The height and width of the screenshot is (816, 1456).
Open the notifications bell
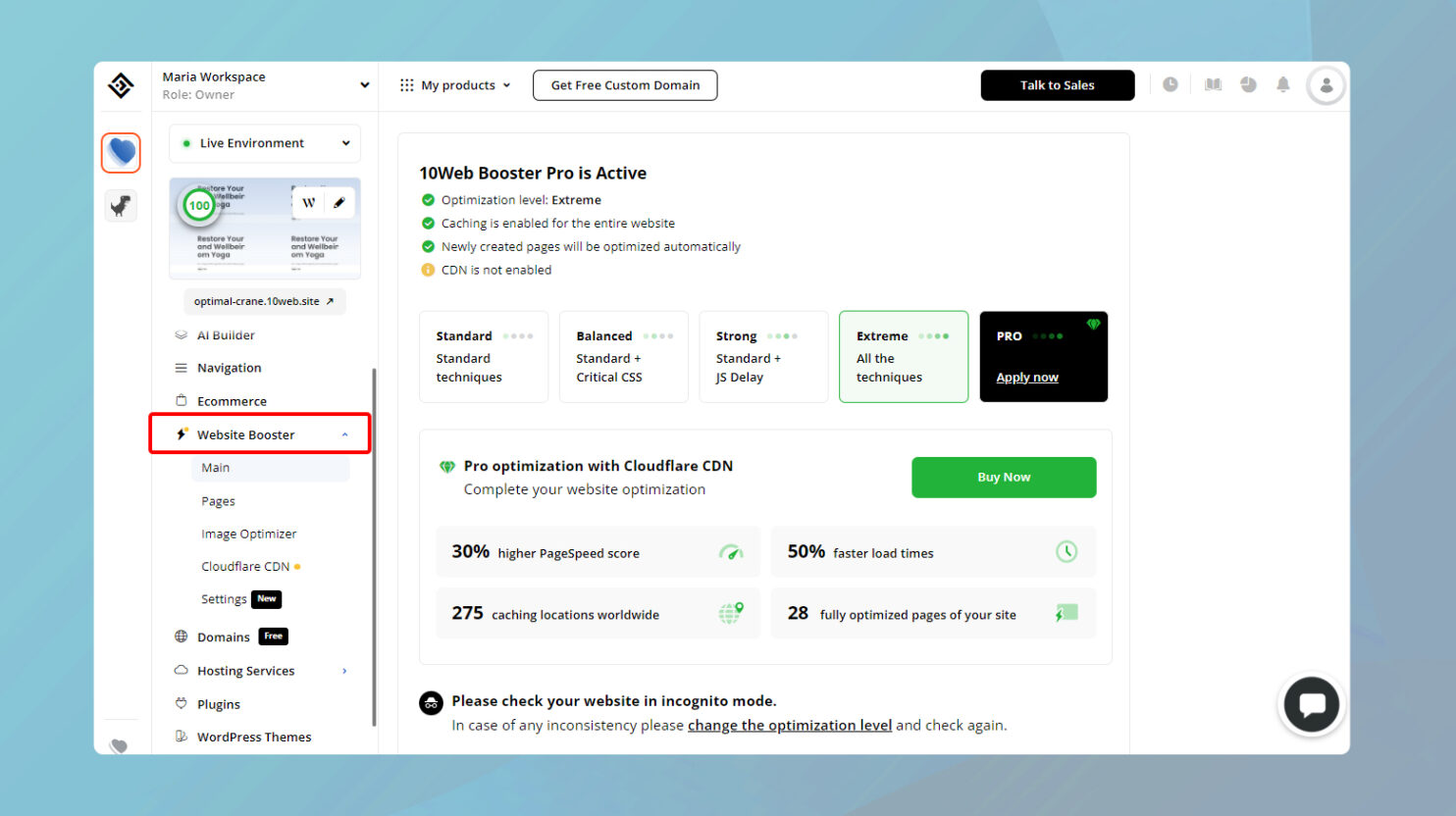tap(1282, 85)
